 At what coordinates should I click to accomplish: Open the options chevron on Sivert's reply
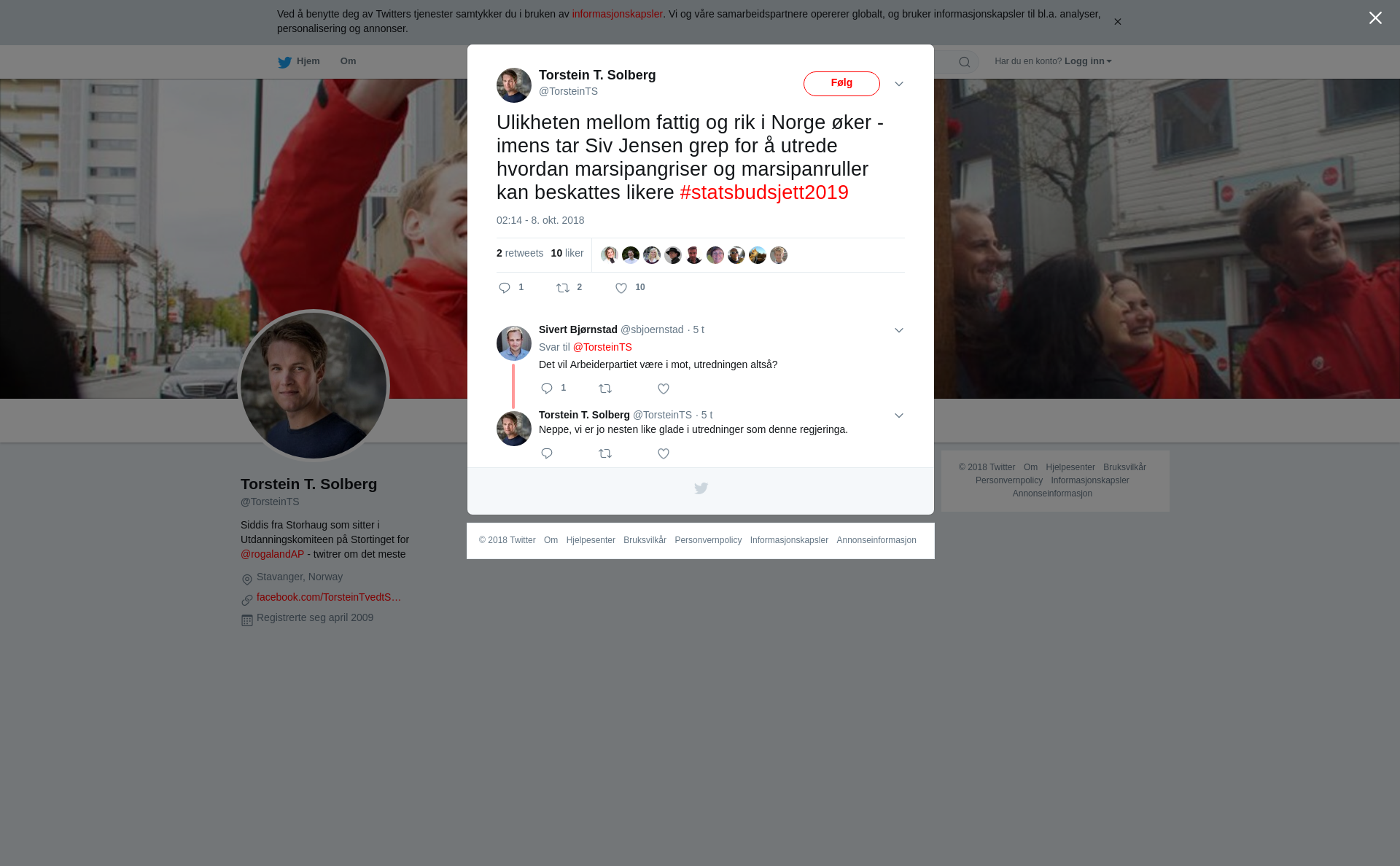pos(899,330)
